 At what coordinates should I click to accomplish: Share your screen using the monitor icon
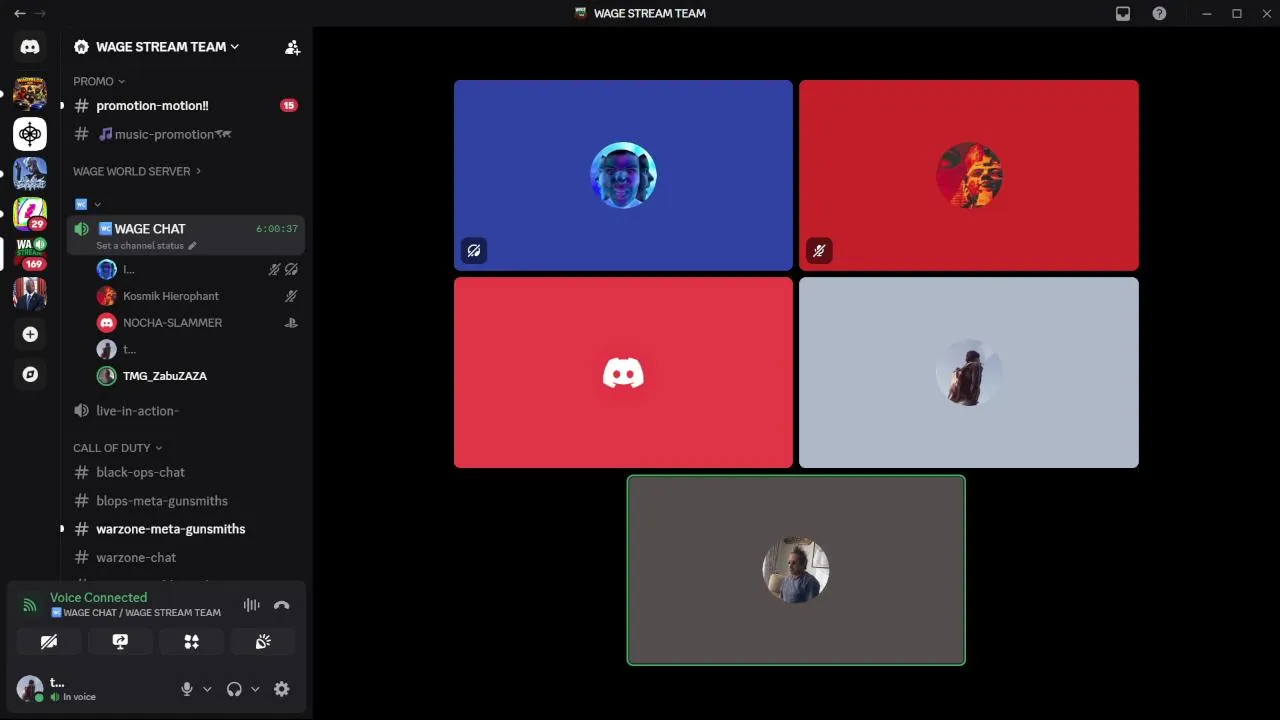click(120, 642)
